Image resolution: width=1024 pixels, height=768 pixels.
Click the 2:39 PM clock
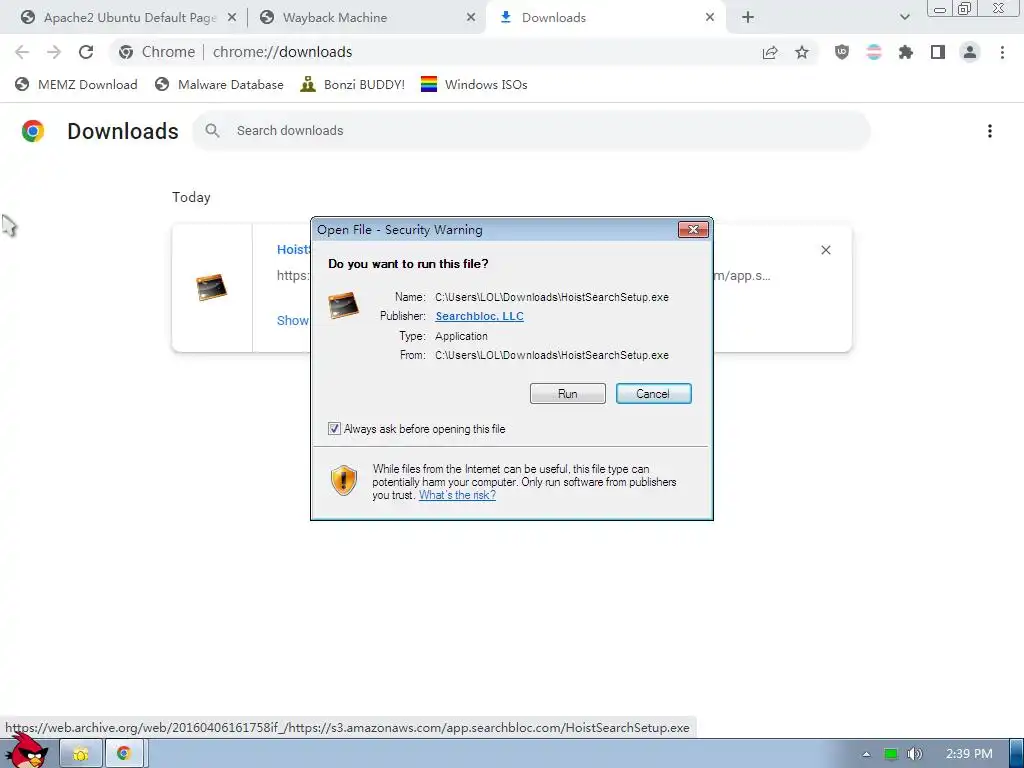point(969,754)
